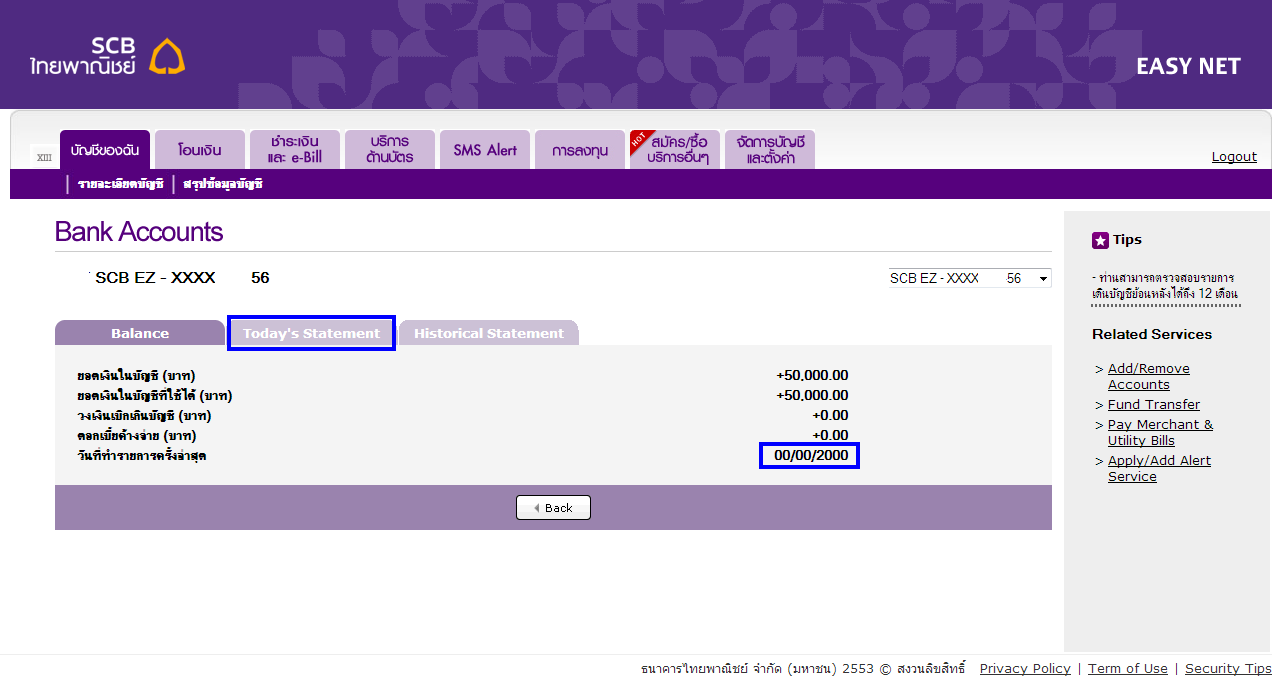Click the ดอกเบี้ยค้างจ่าย (บาท) label
The image size is (1280, 697).
click(137, 436)
